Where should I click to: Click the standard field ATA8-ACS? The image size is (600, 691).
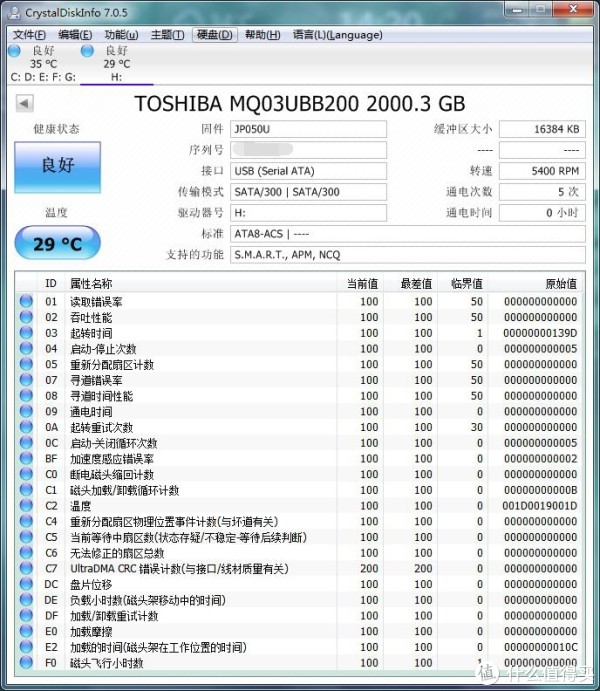tap(408, 234)
